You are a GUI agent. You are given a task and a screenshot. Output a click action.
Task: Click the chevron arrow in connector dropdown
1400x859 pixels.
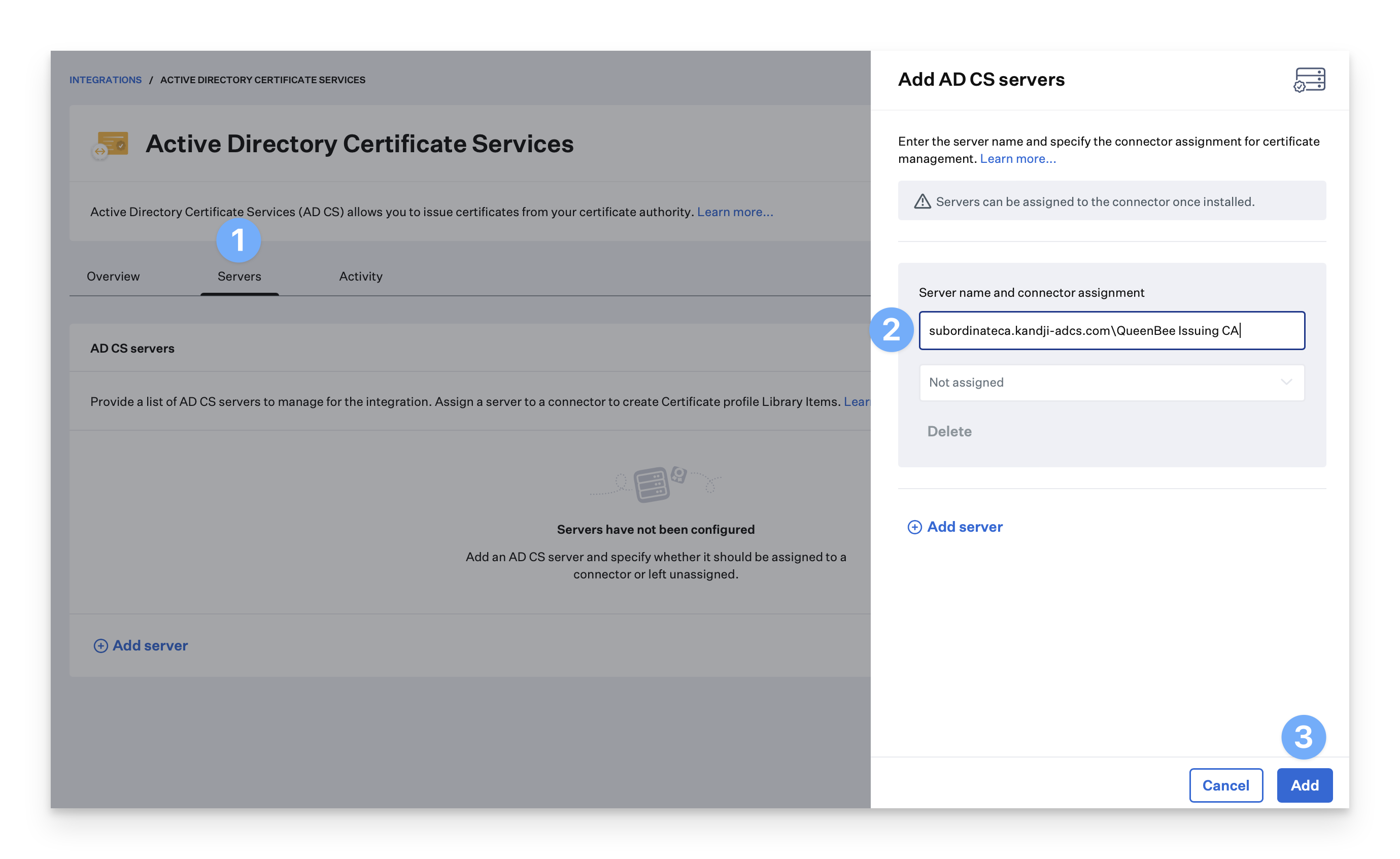(1286, 383)
